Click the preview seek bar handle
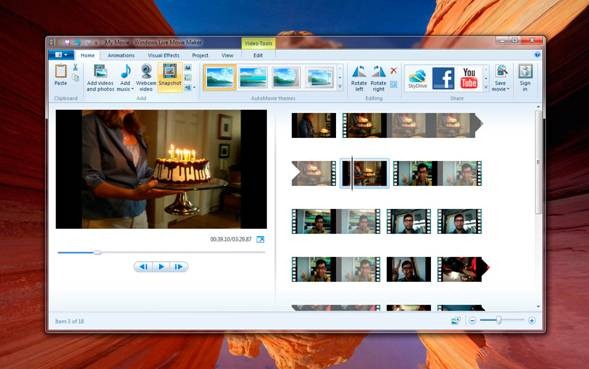Viewport: 589px width, 369px height. point(97,253)
